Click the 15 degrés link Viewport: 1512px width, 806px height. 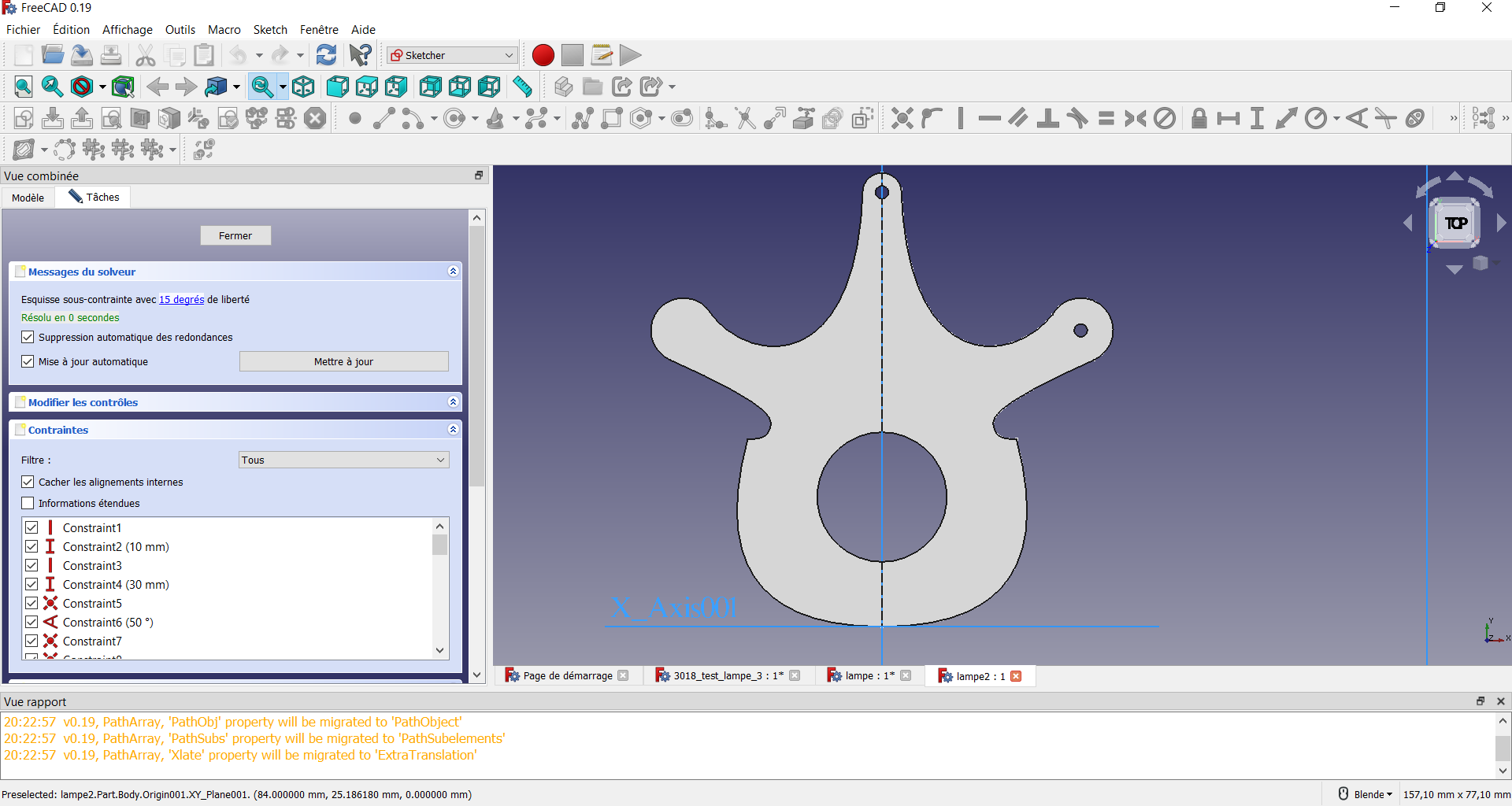[x=181, y=299]
